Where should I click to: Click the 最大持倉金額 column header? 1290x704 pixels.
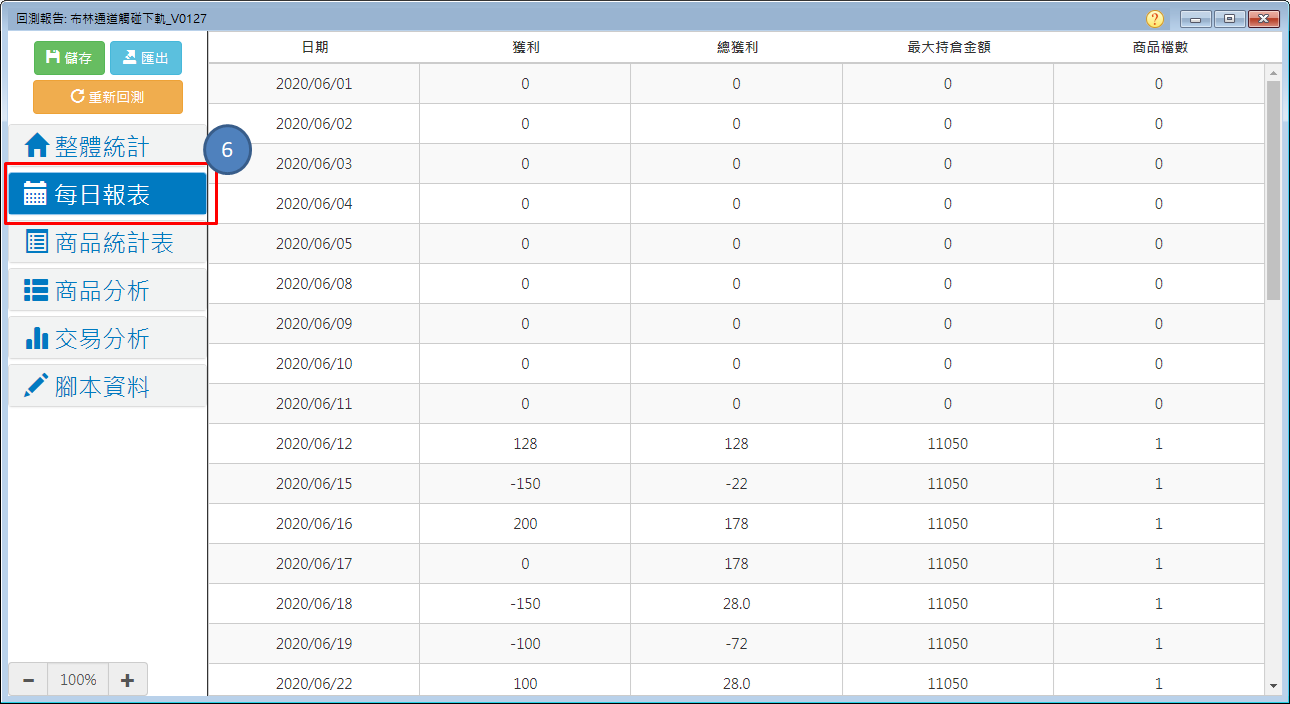(948, 47)
